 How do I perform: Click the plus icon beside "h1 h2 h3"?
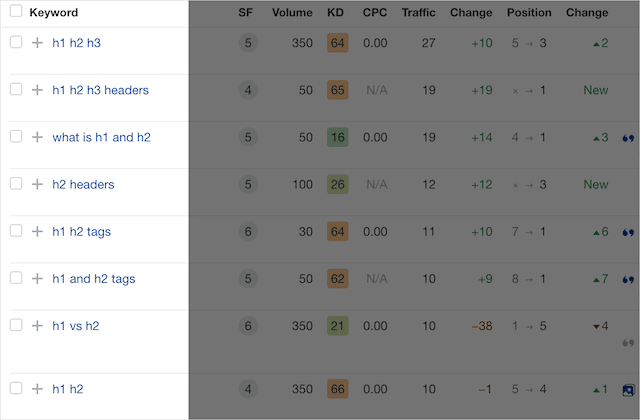tap(37, 43)
